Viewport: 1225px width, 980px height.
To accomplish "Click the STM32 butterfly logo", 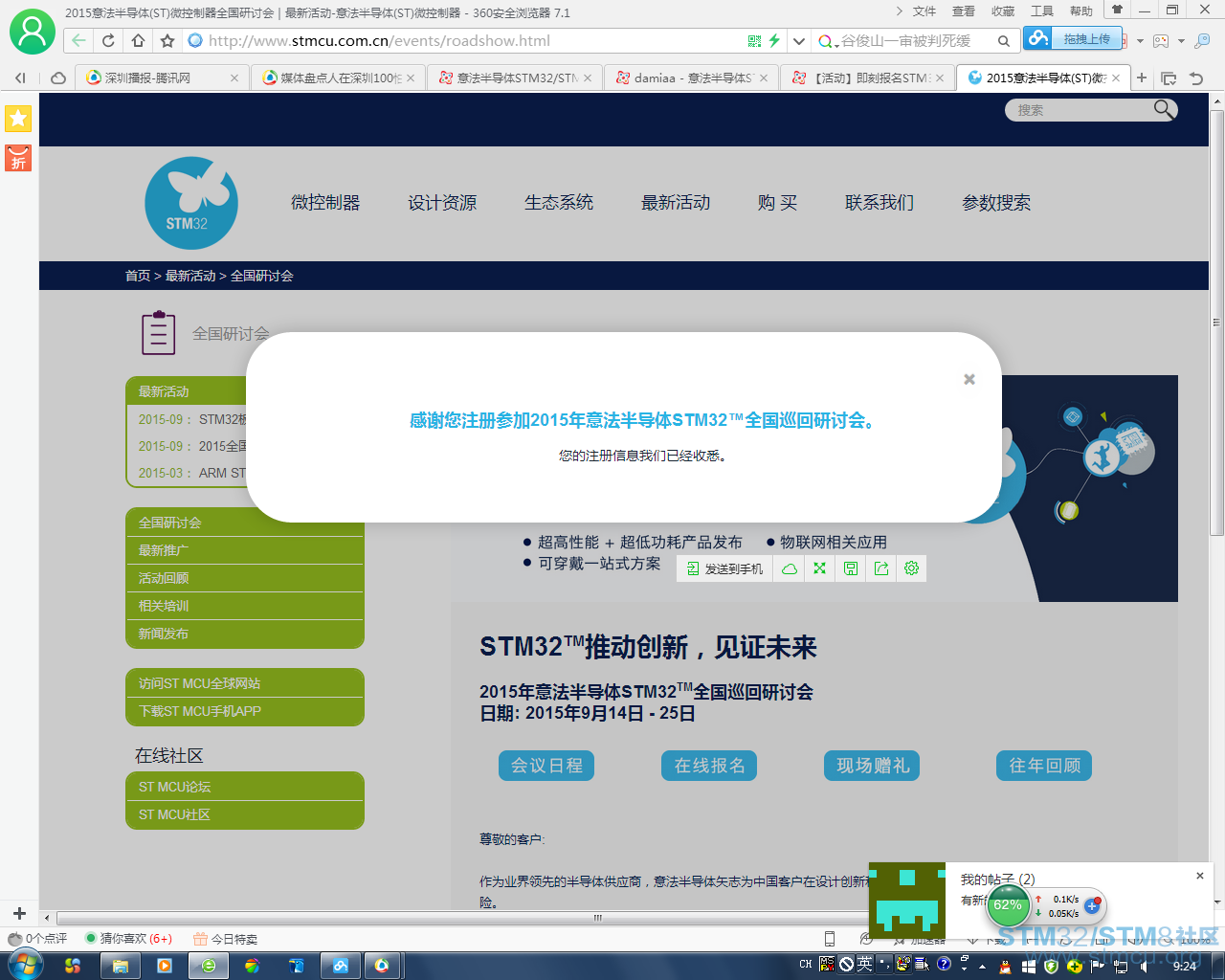I will [191, 203].
